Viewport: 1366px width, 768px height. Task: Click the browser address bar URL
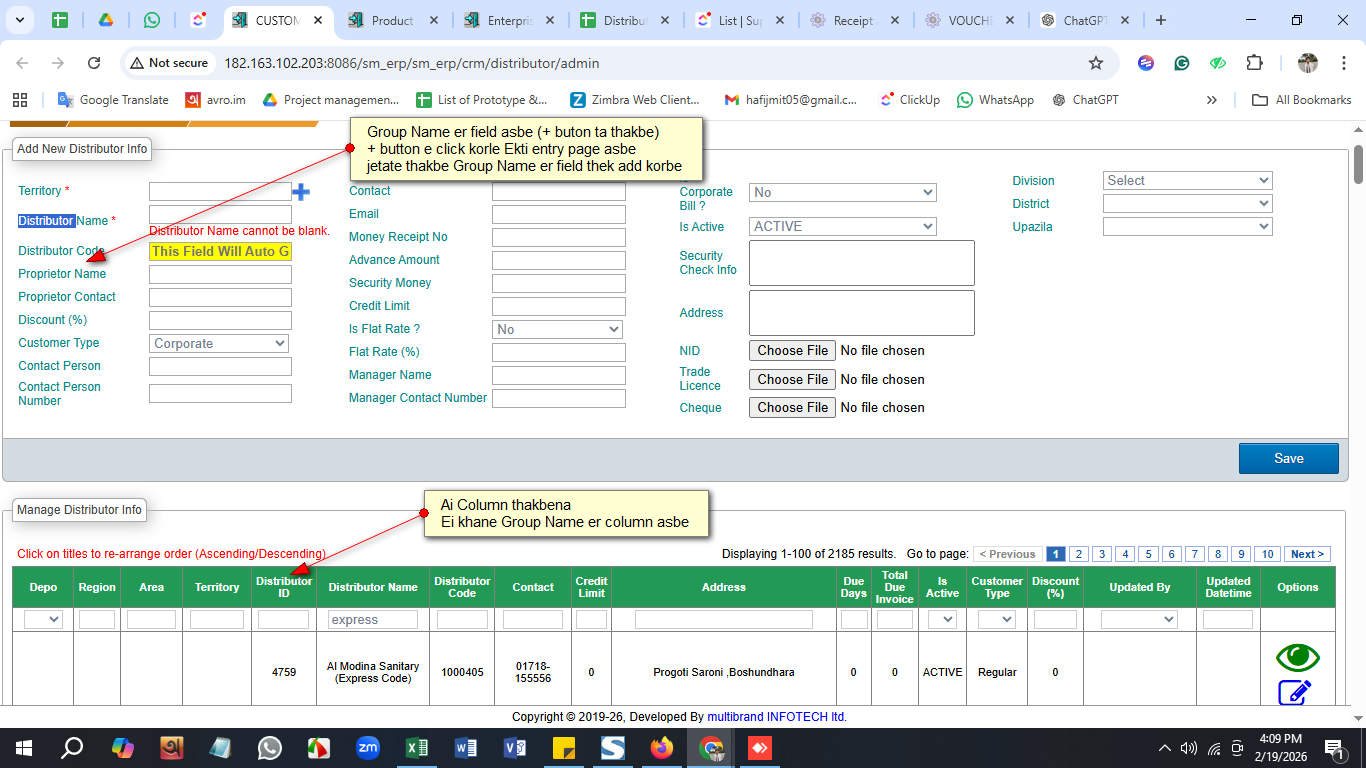click(x=412, y=63)
